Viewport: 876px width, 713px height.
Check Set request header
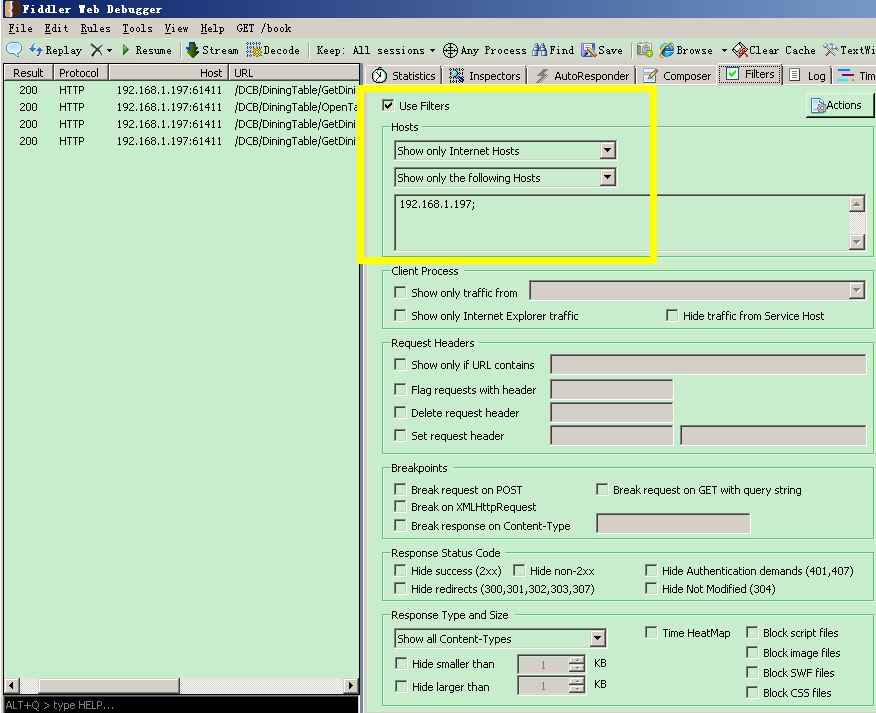click(400, 435)
